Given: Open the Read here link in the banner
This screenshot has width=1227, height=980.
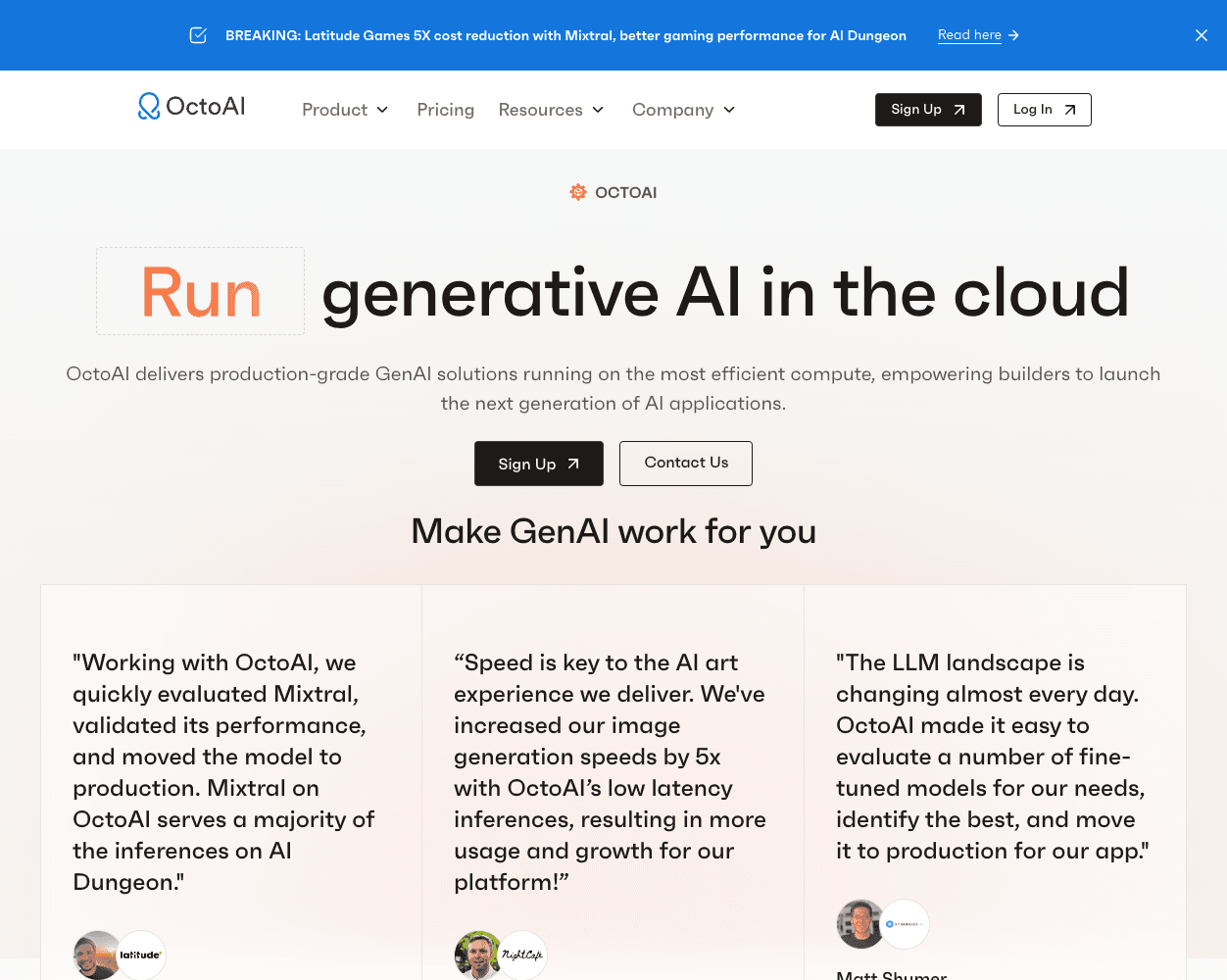Looking at the screenshot, I should coord(969,35).
